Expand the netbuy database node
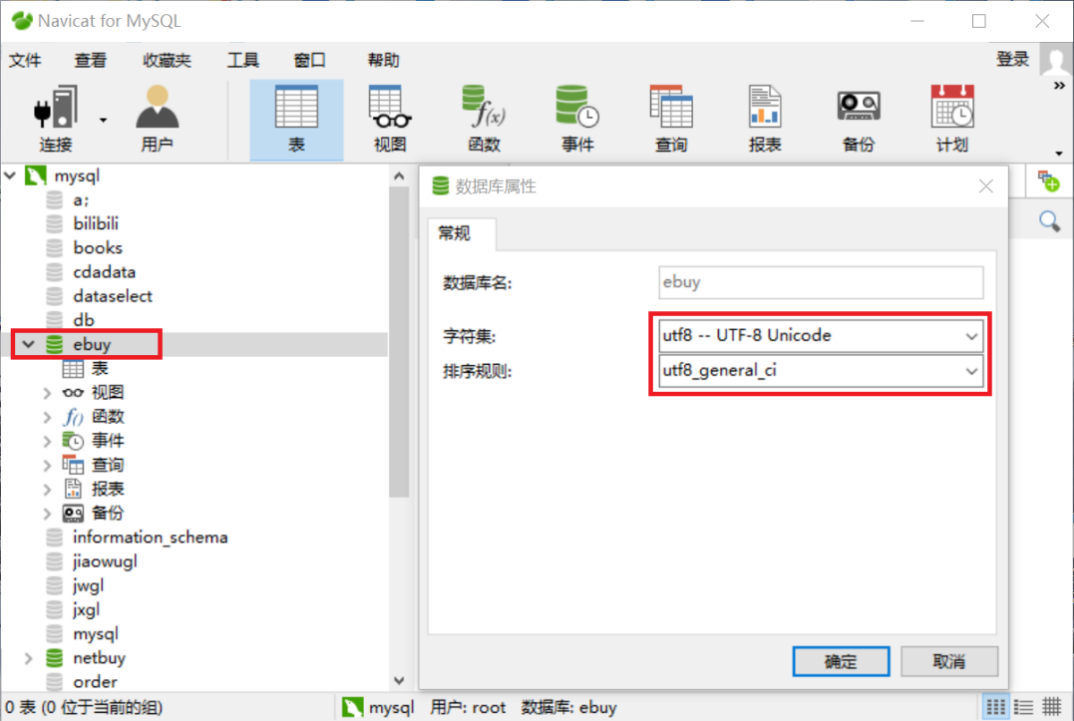Screen dimensions: 1074x721 [x=28, y=658]
